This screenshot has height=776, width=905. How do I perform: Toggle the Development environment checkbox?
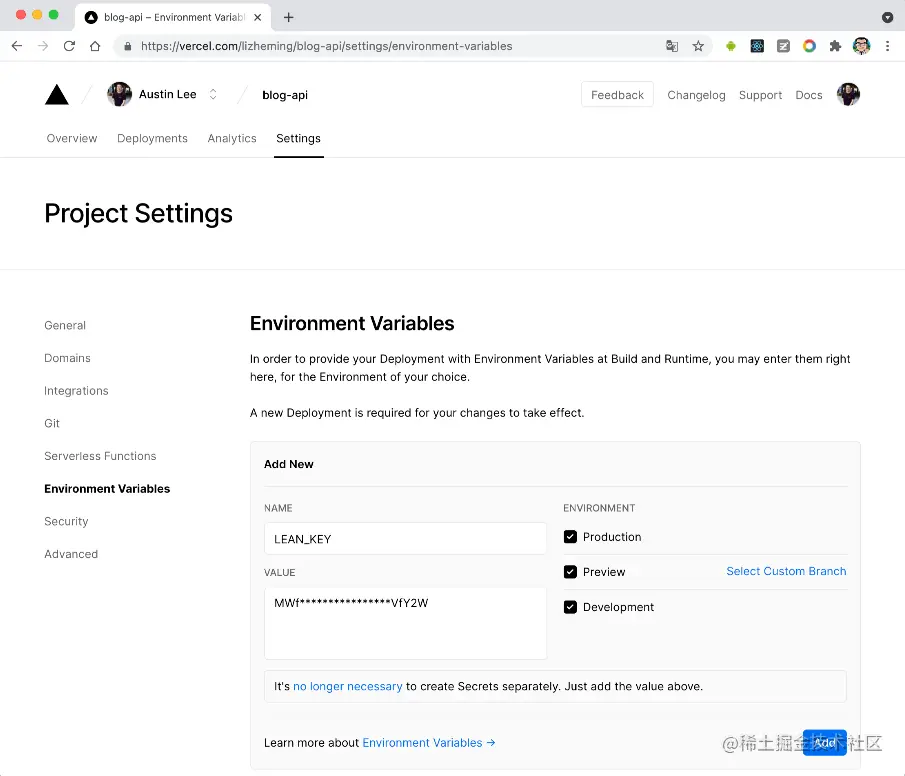point(570,607)
